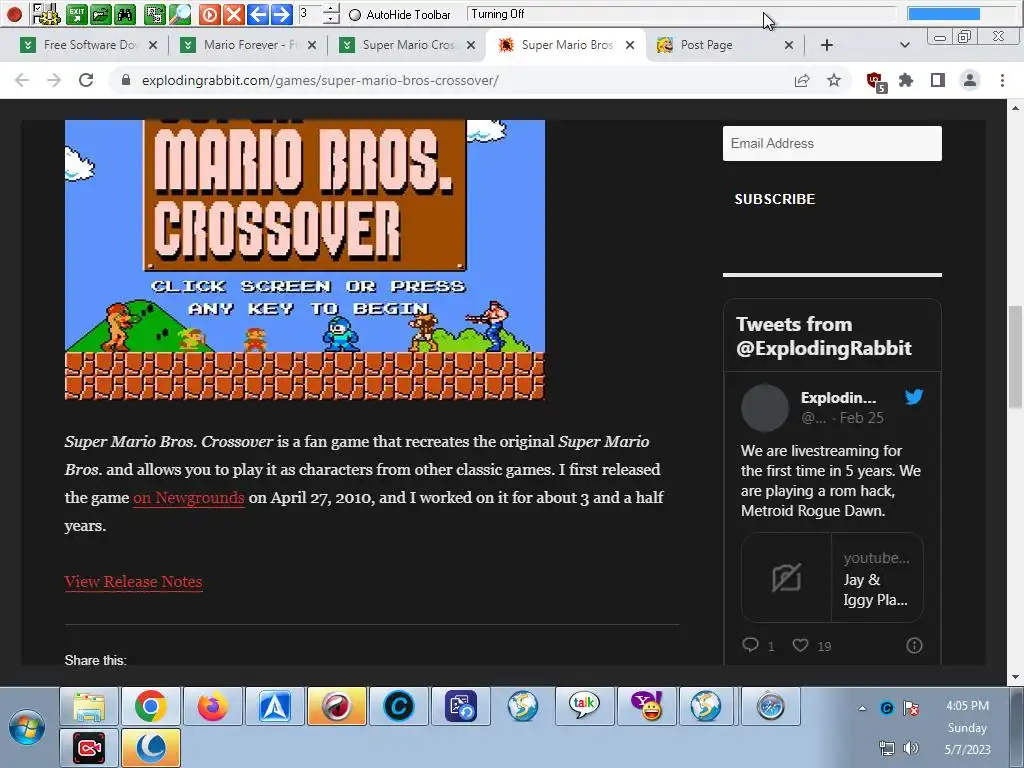The height and width of the screenshot is (768, 1024).
Task: Click the SUBSCRIBE button
Action: point(775,199)
